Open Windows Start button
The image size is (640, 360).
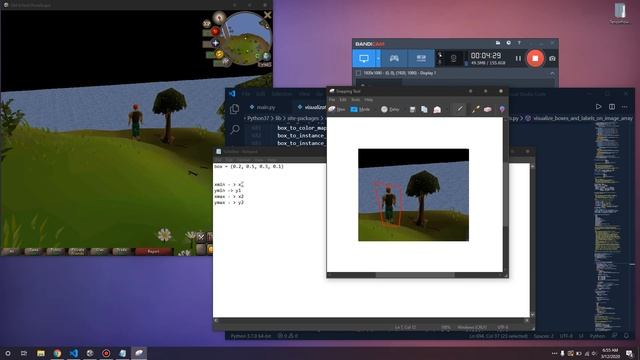pos(8,353)
